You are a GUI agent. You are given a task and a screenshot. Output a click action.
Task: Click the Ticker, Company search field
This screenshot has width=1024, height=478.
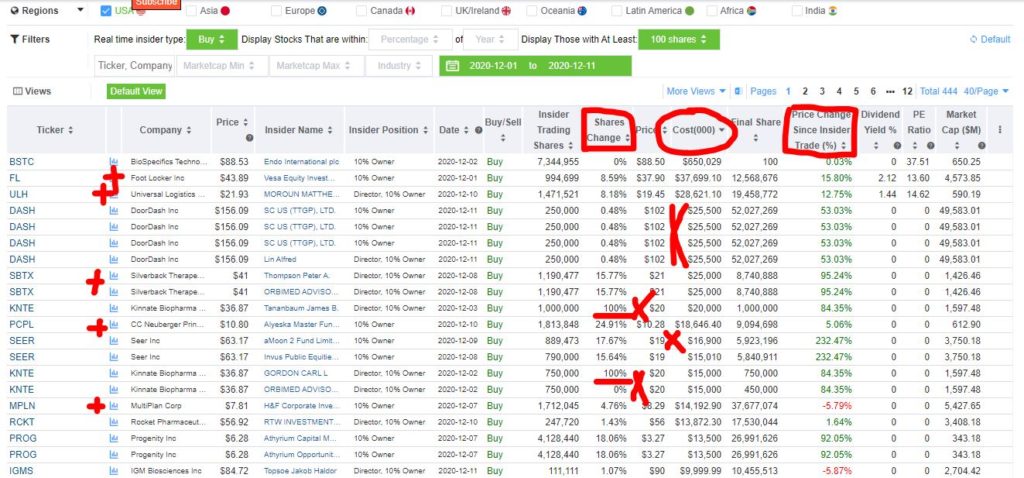pyautogui.click(x=135, y=66)
